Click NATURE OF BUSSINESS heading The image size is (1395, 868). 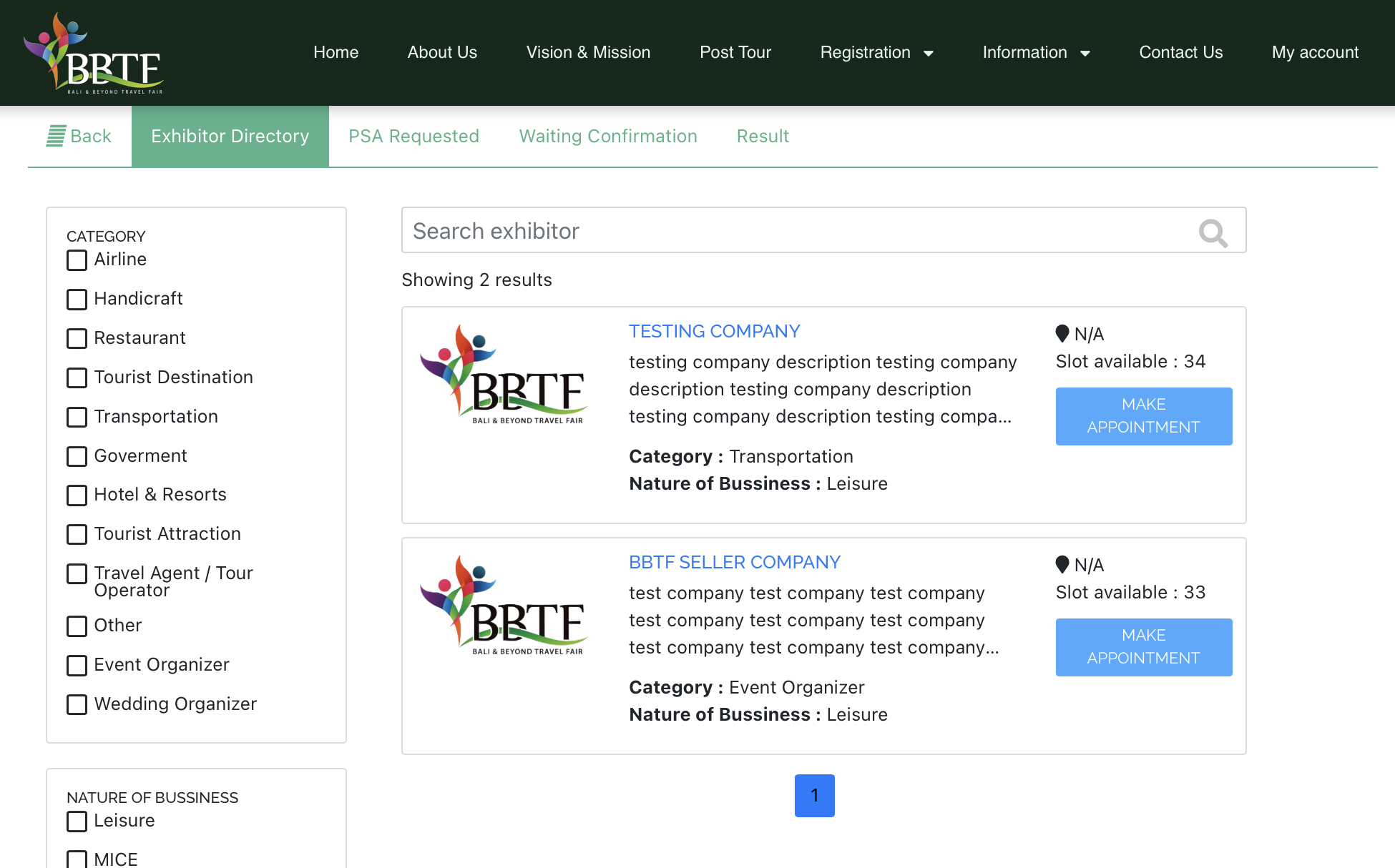[152, 797]
